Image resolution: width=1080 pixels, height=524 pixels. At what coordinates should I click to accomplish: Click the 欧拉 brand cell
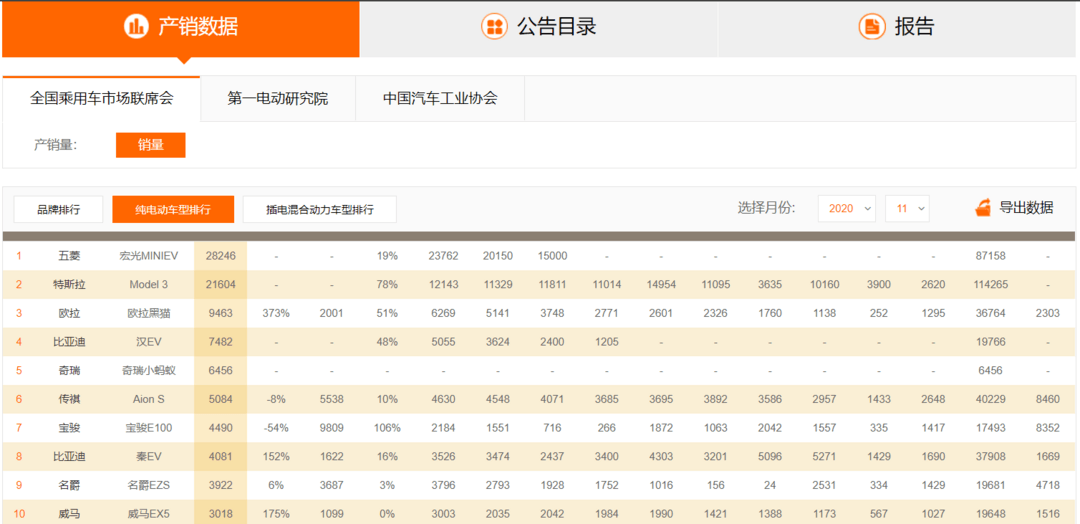point(70,313)
